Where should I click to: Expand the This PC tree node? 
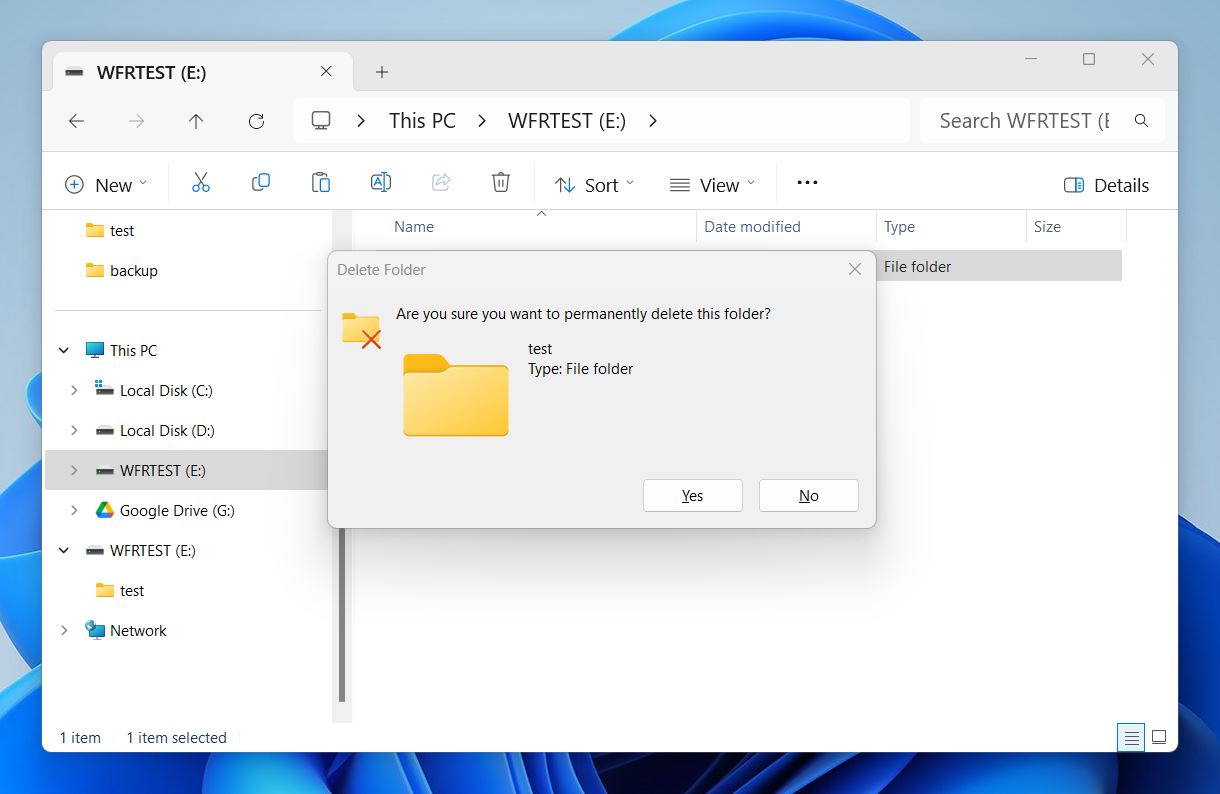[x=63, y=350]
